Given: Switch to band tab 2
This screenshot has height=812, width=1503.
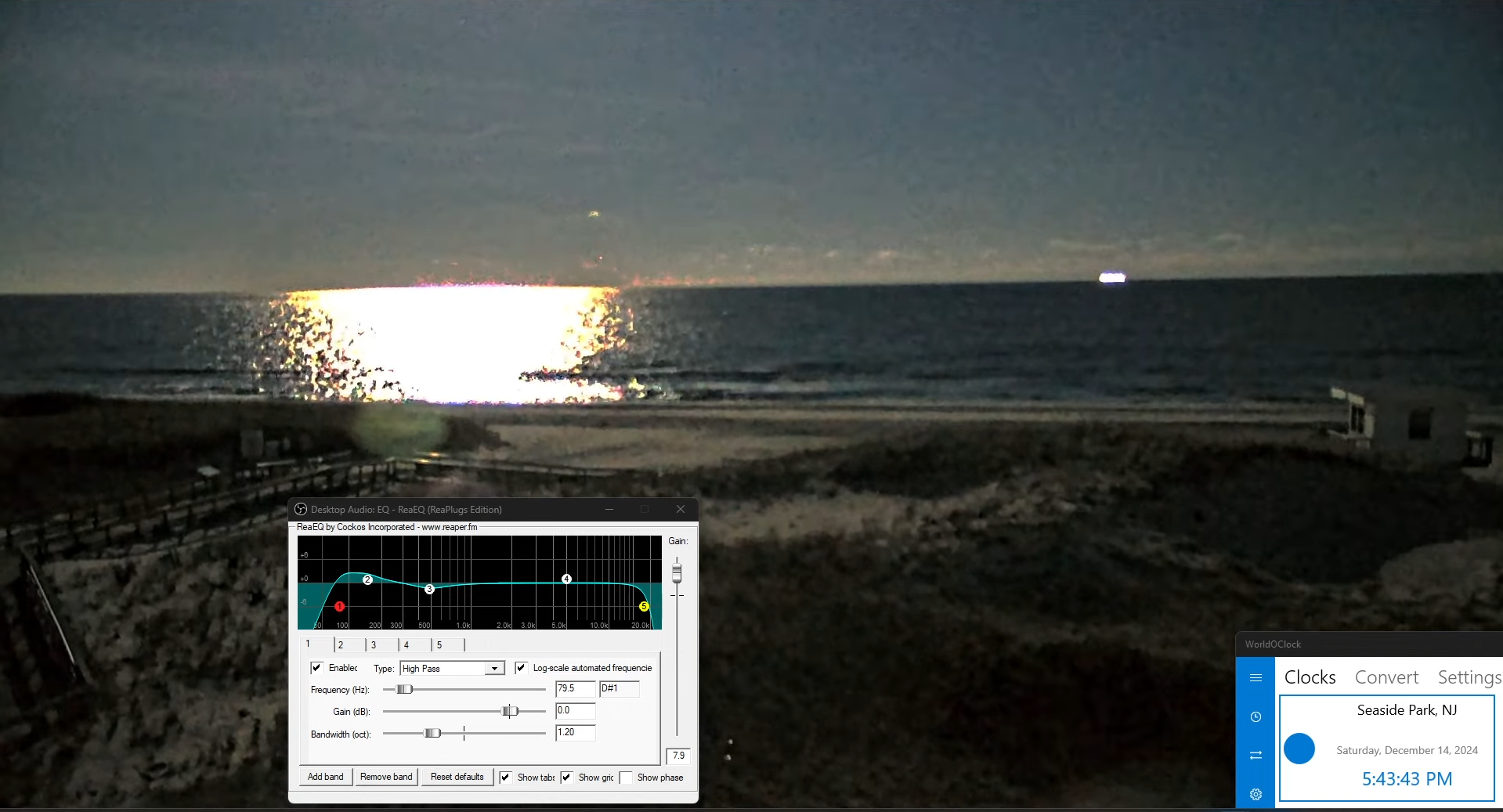Looking at the screenshot, I should coord(350,644).
